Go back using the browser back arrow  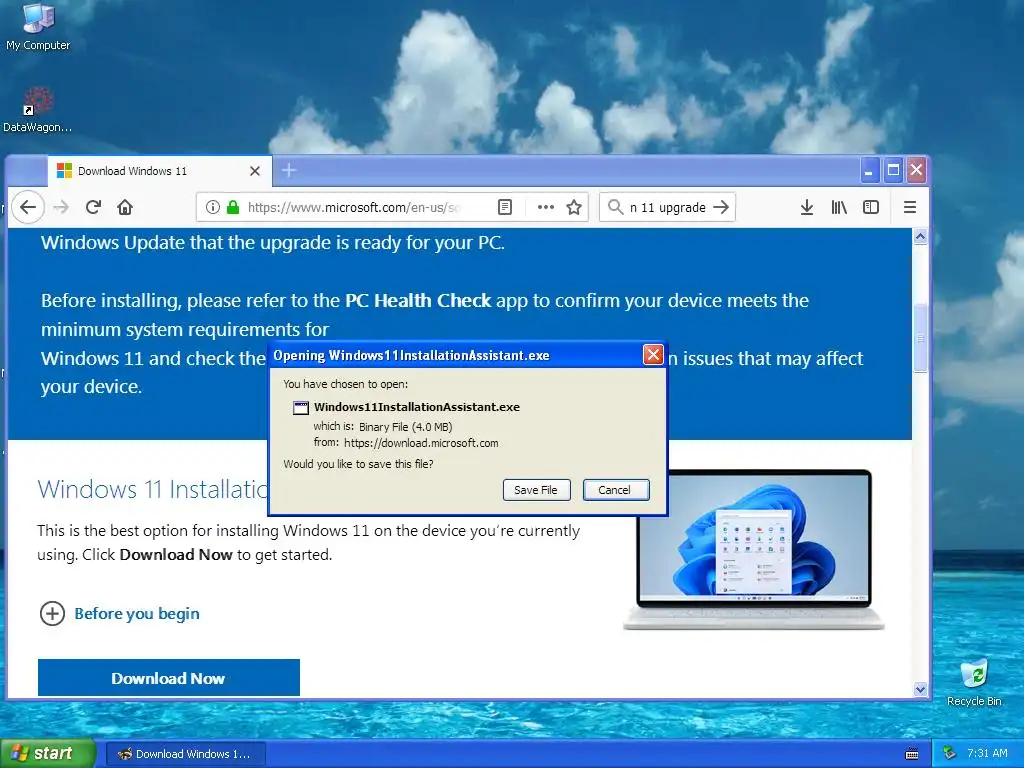click(27, 207)
